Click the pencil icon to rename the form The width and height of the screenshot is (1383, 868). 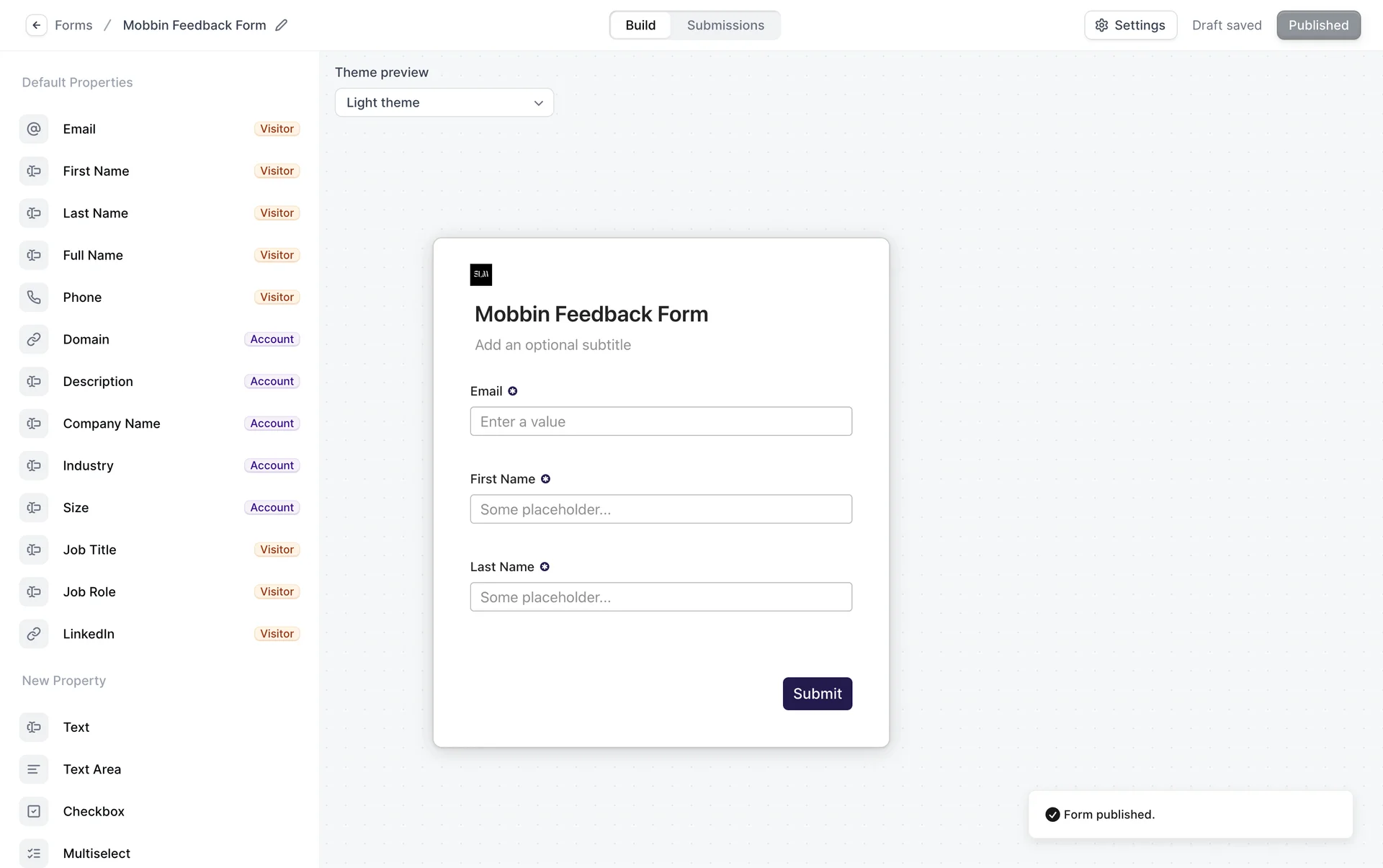[282, 25]
